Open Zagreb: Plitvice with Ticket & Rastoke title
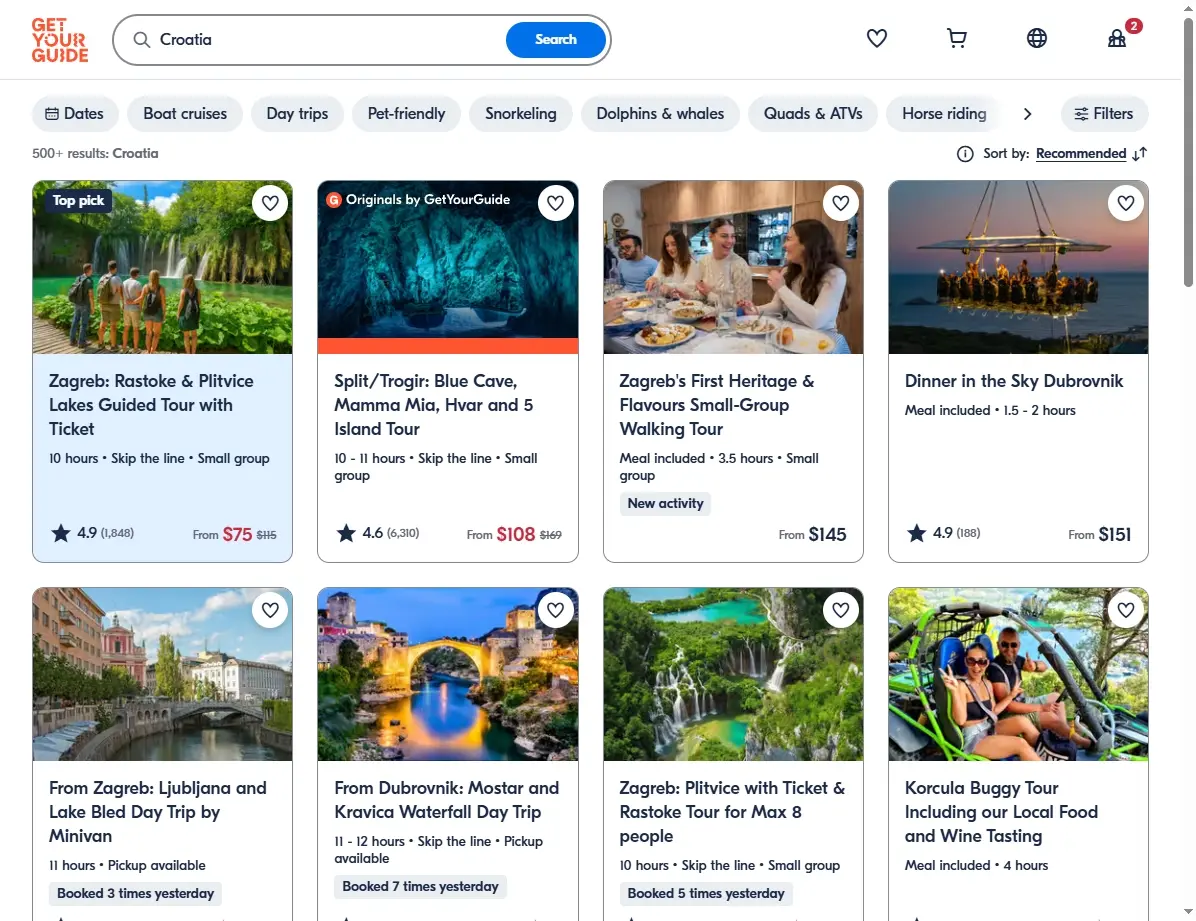This screenshot has width=1196, height=921. pyautogui.click(x=732, y=812)
